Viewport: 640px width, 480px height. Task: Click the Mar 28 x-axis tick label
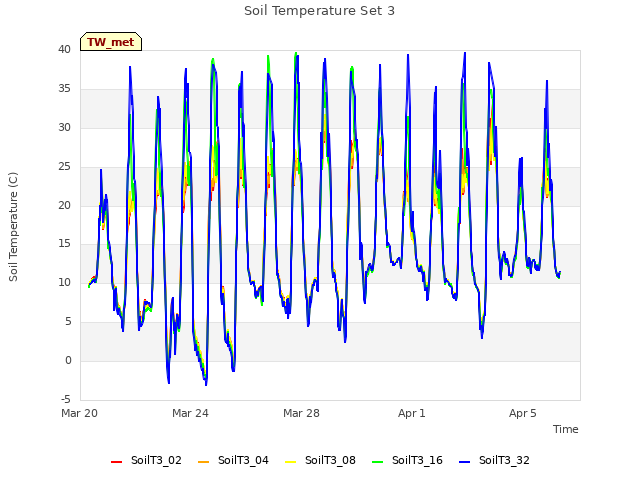point(301,413)
